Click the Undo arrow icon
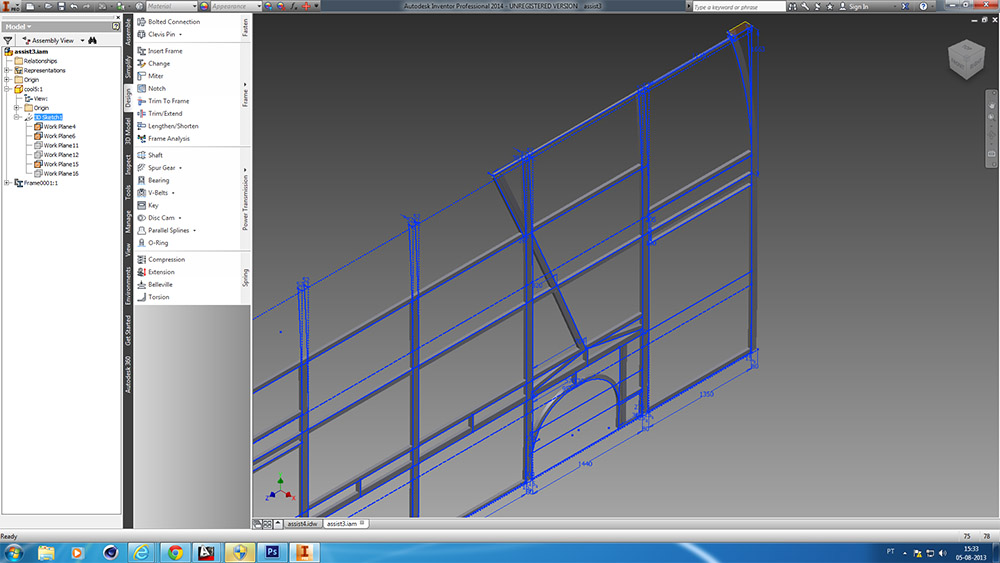 click(74, 6)
